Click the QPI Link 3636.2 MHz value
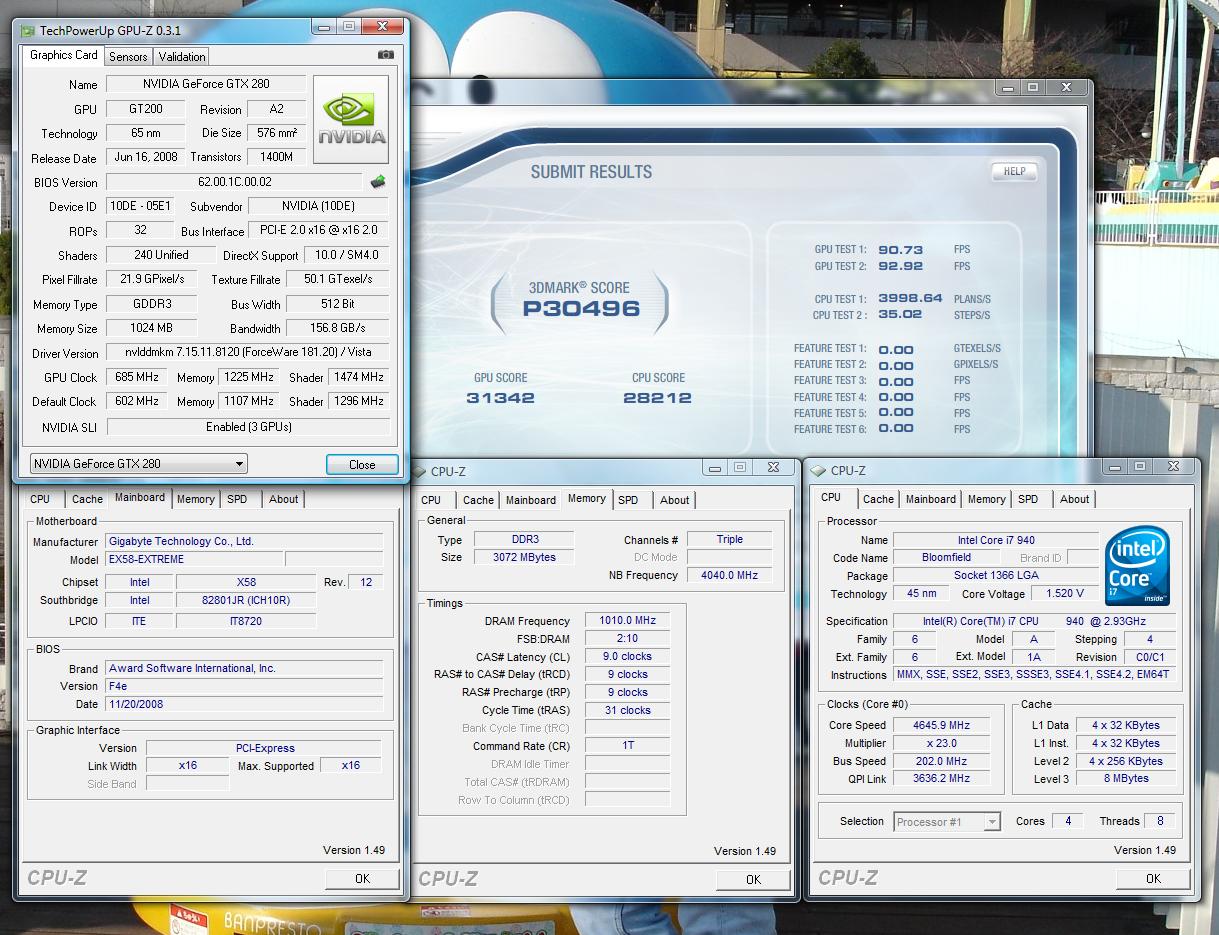 click(941, 779)
